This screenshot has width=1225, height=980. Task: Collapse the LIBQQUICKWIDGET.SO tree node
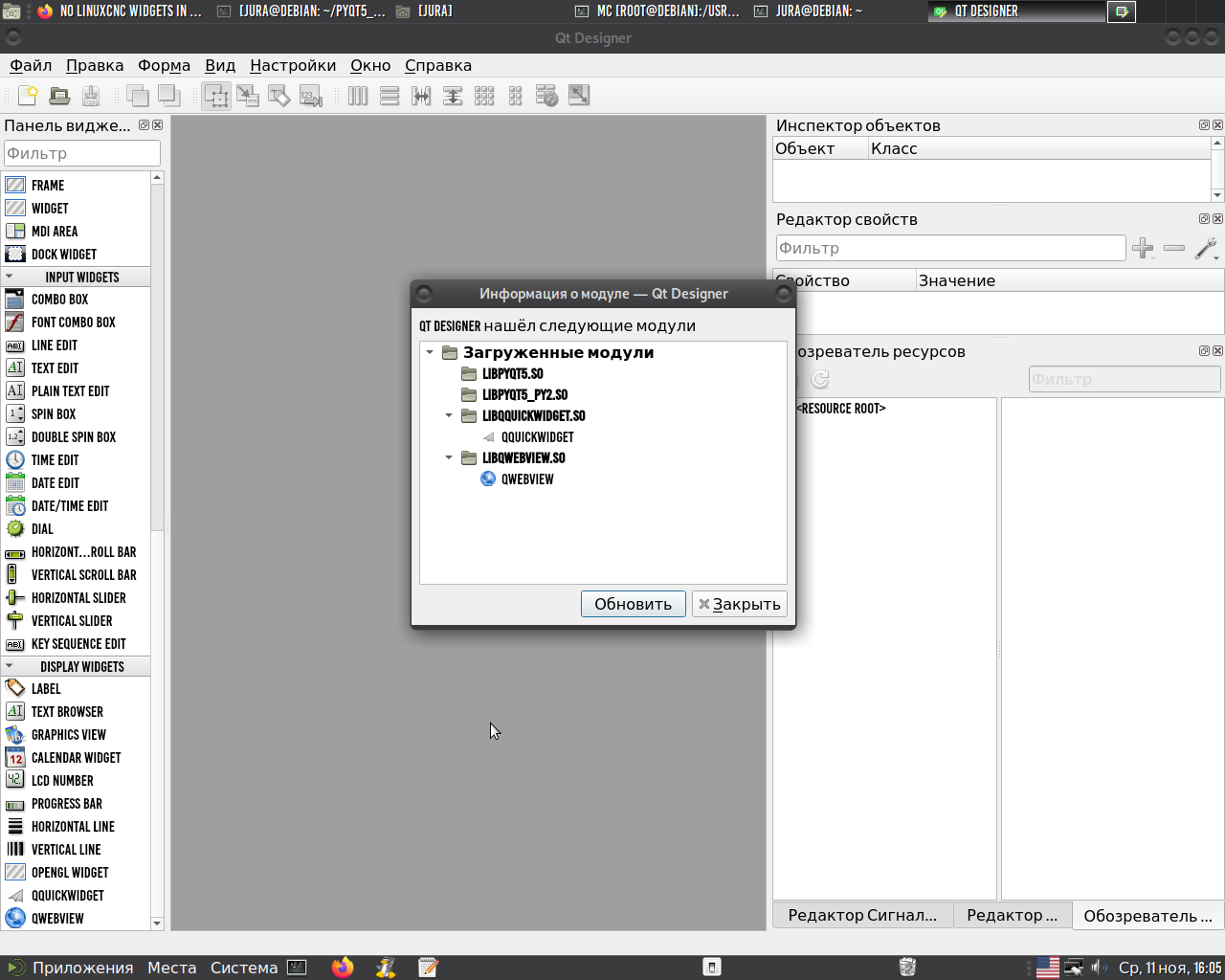tap(449, 415)
